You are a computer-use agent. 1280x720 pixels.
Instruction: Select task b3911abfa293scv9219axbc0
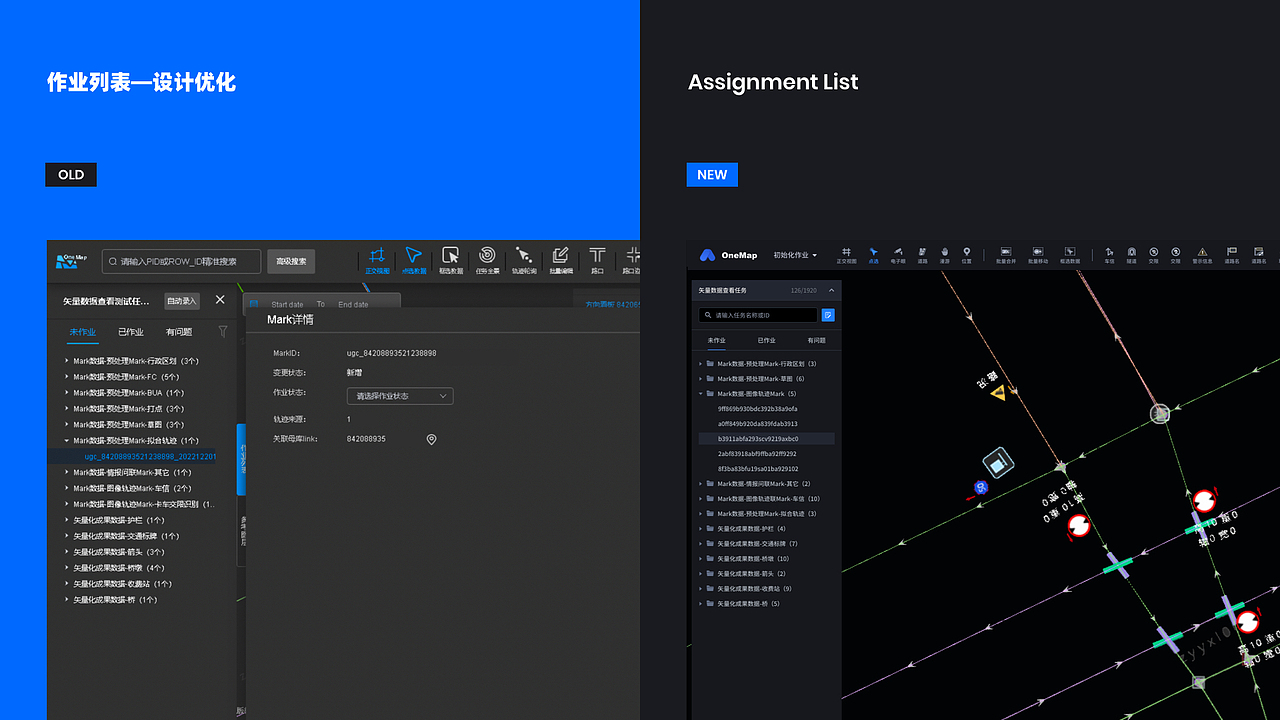coord(766,439)
